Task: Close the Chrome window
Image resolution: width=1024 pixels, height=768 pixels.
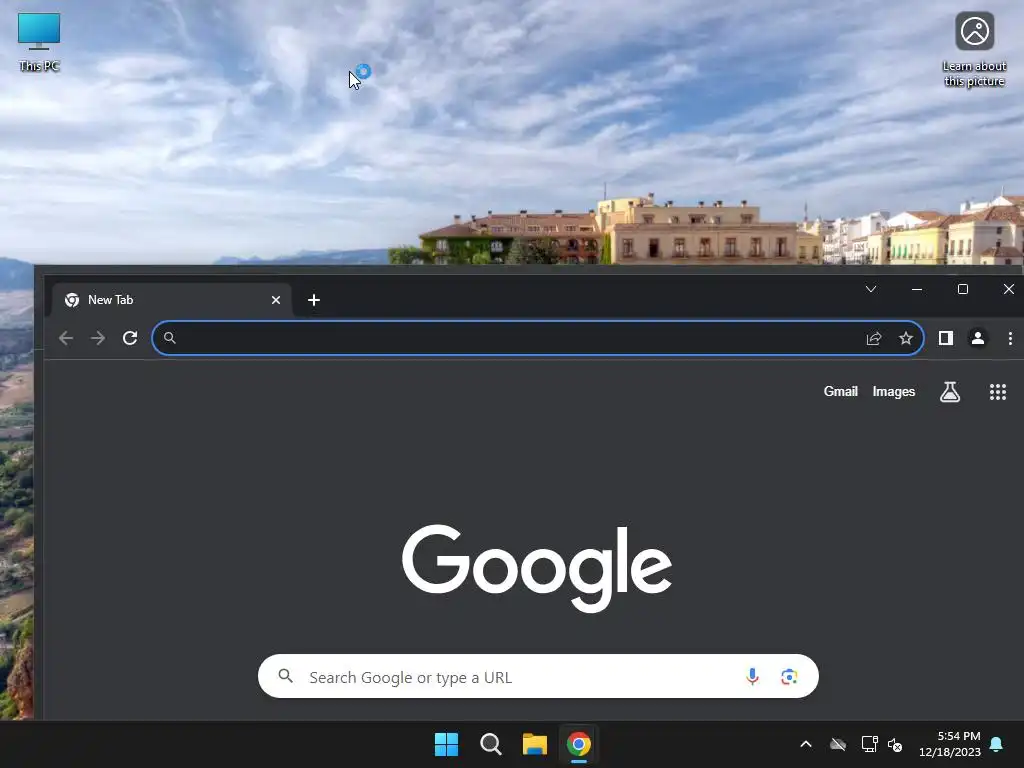Action: [x=1008, y=289]
